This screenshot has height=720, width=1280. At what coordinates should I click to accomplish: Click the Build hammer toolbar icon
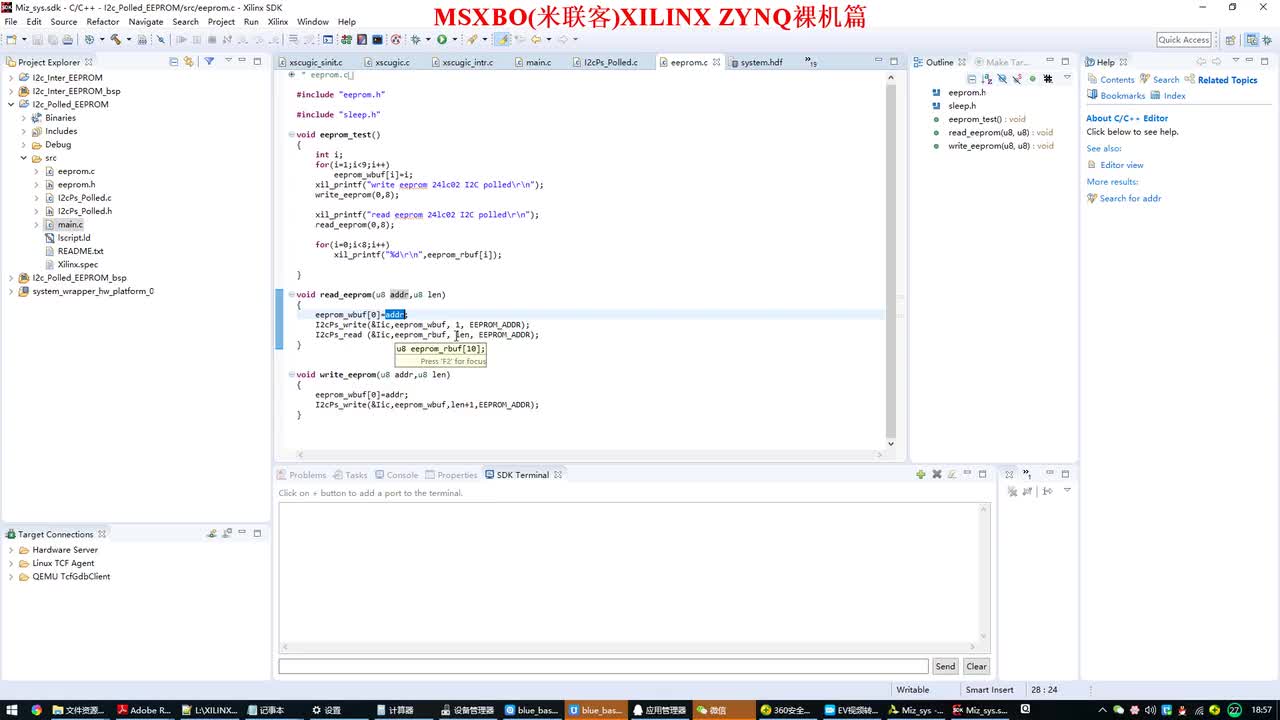(116, 40)
